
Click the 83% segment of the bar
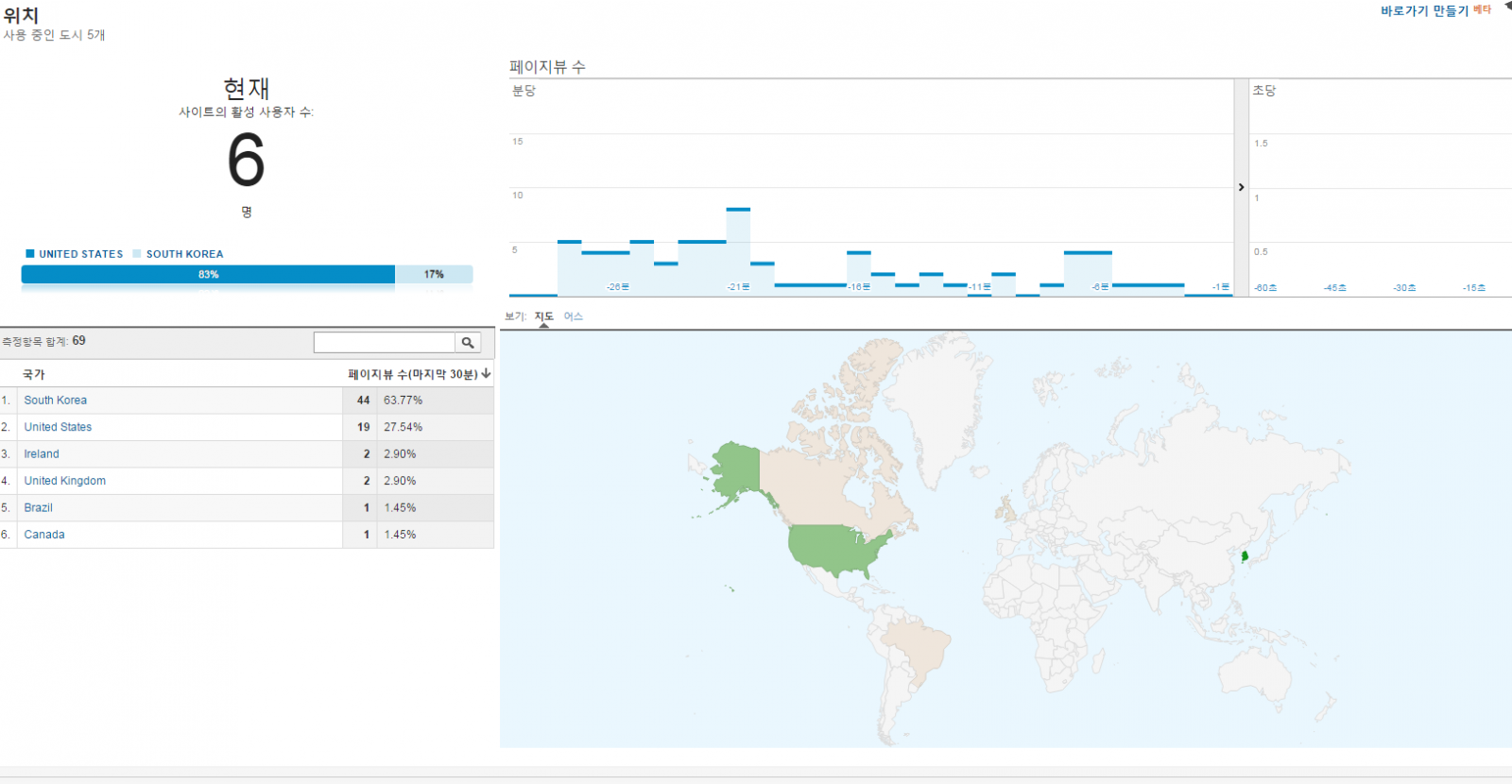click(208, 274)
